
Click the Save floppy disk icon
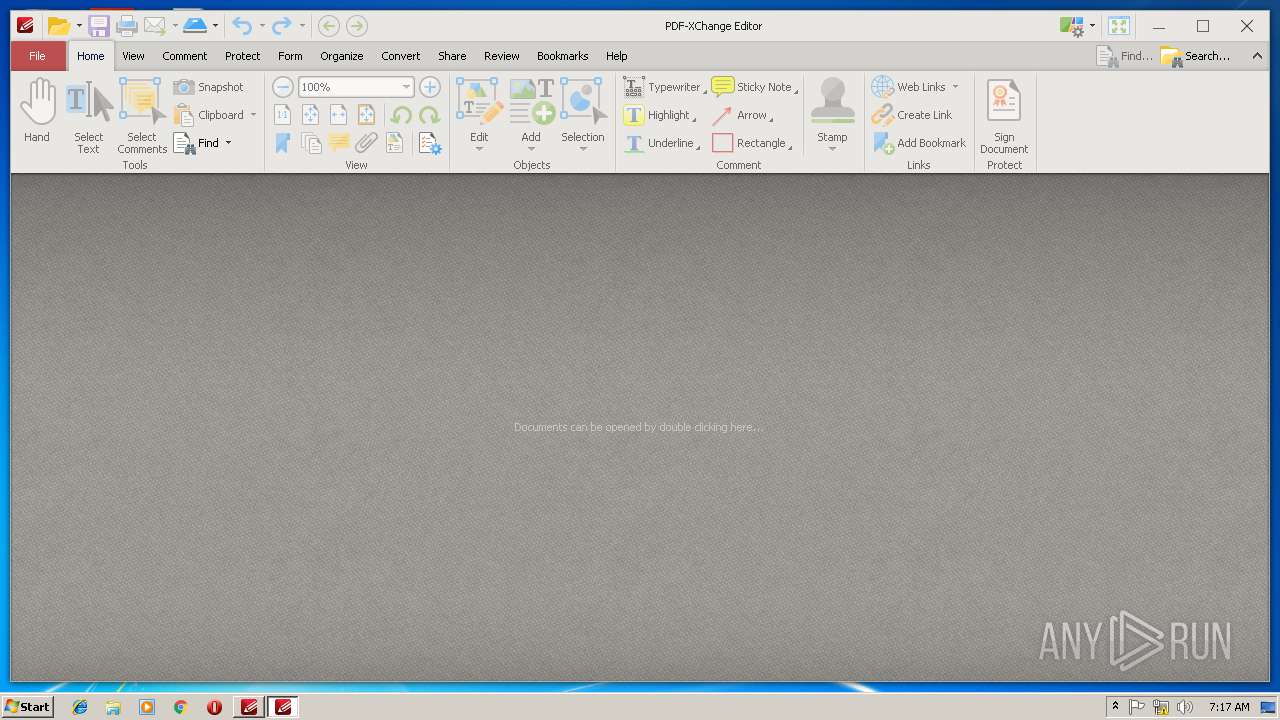[99, 26]
